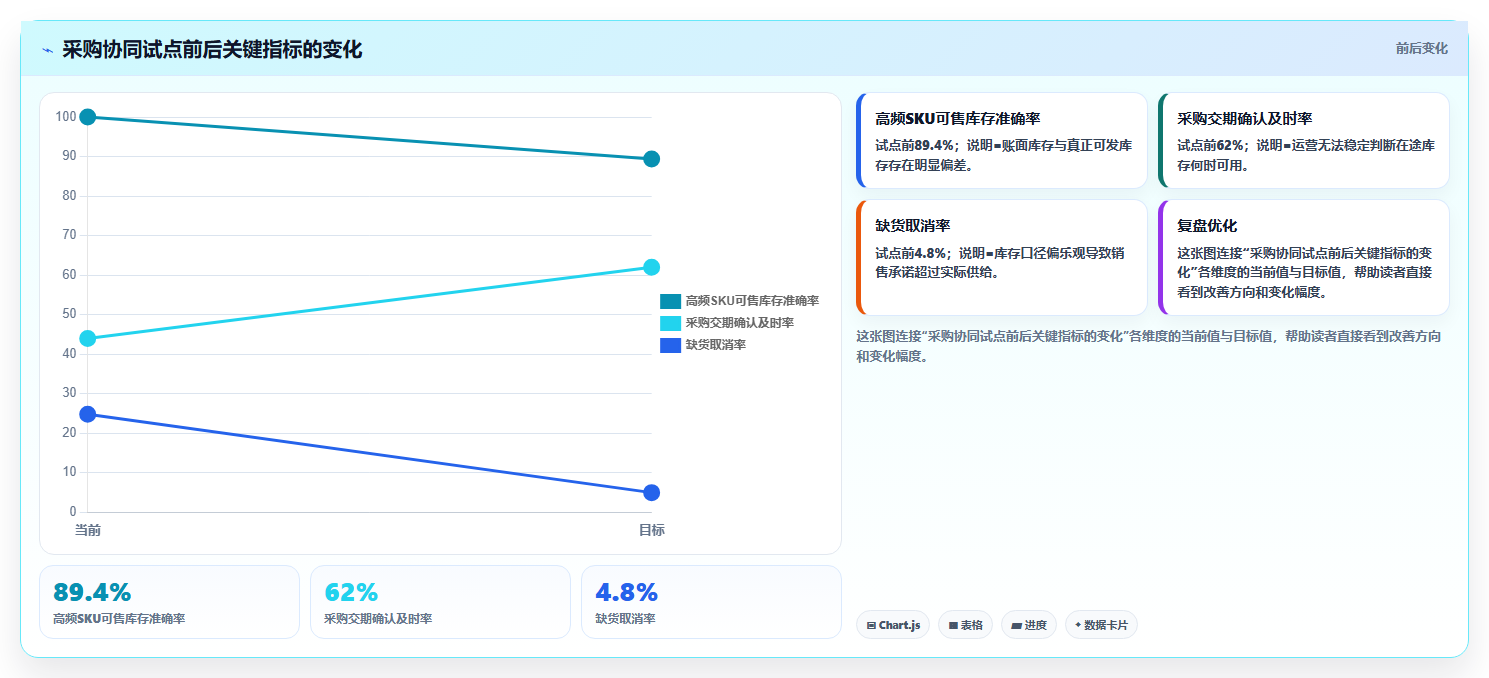Viewport: 1489px width, 678px height.
Task: Click the y-axis value 0
Action: (73, 512)
